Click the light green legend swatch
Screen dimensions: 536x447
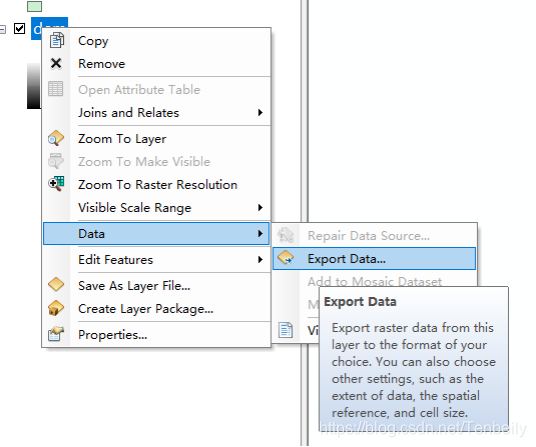(35, 6)
